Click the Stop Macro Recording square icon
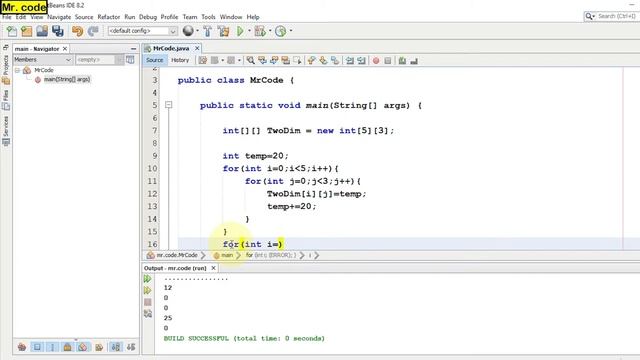Viewport: 640px width, 360px height. pyautogui.click(x=388, y=60)
